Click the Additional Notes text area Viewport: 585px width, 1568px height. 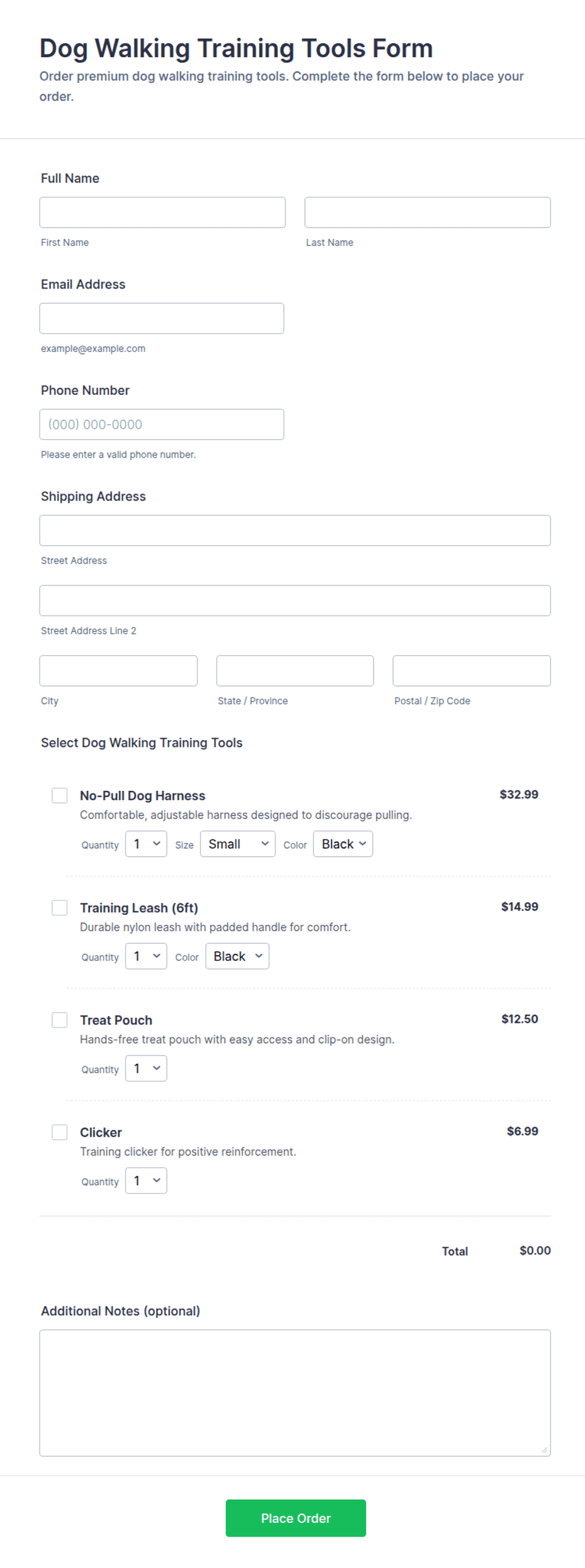(295, 1393)
